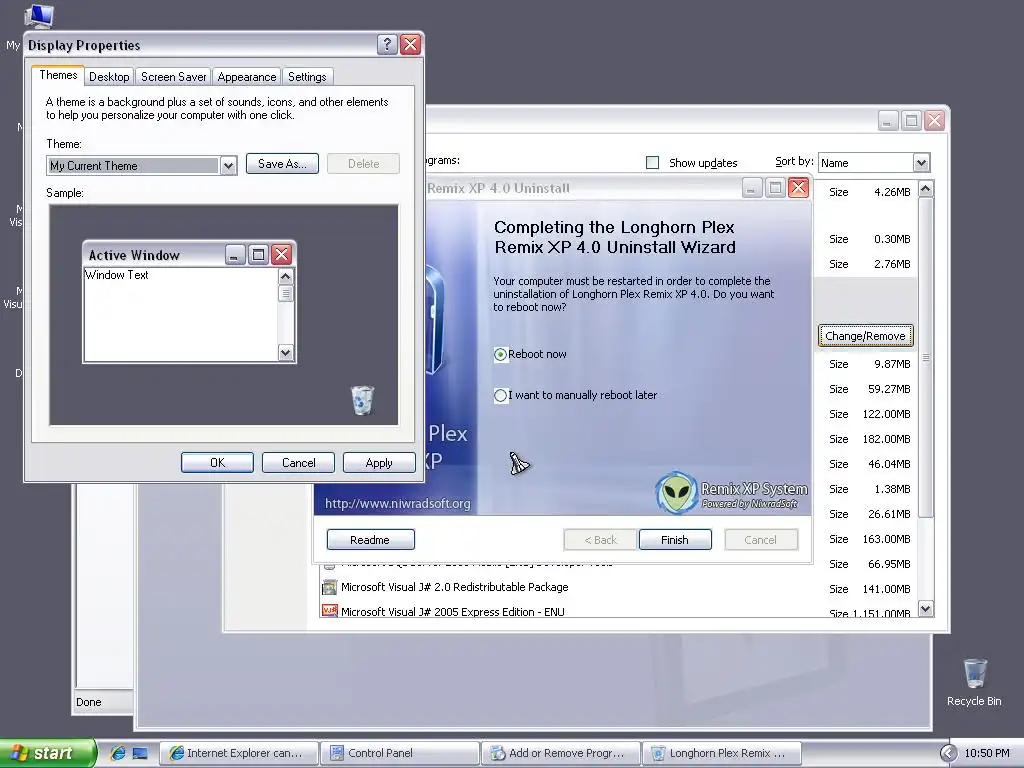This screenshot has height=768, width=1024.
Task: Click the Change/Remove button
Action: [x=865, y=336]
